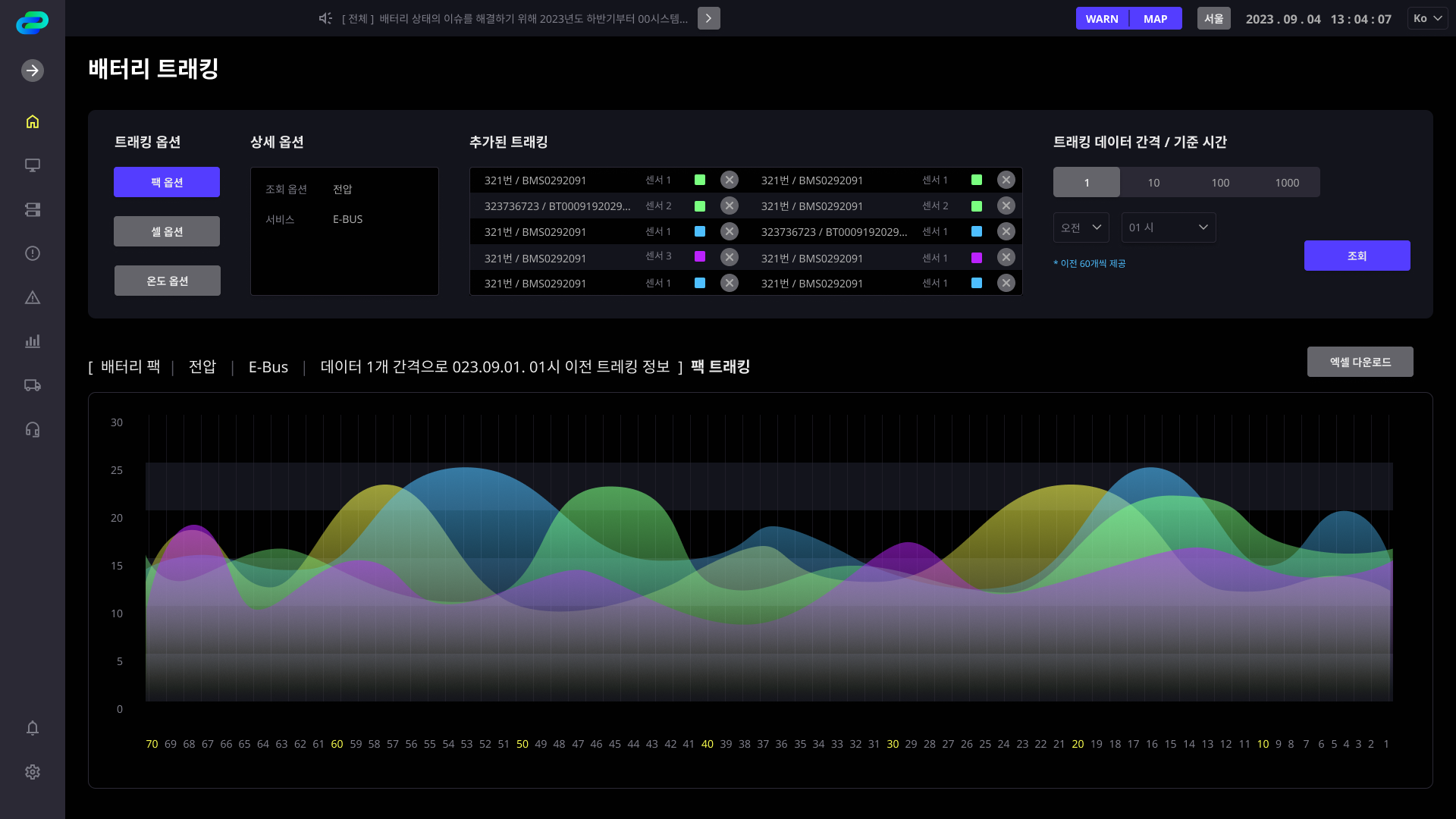Open the notification bell in the sidebar
The width and height of the screenshot is (1456, 819).
pyautogui.click(x=33, y=728)
